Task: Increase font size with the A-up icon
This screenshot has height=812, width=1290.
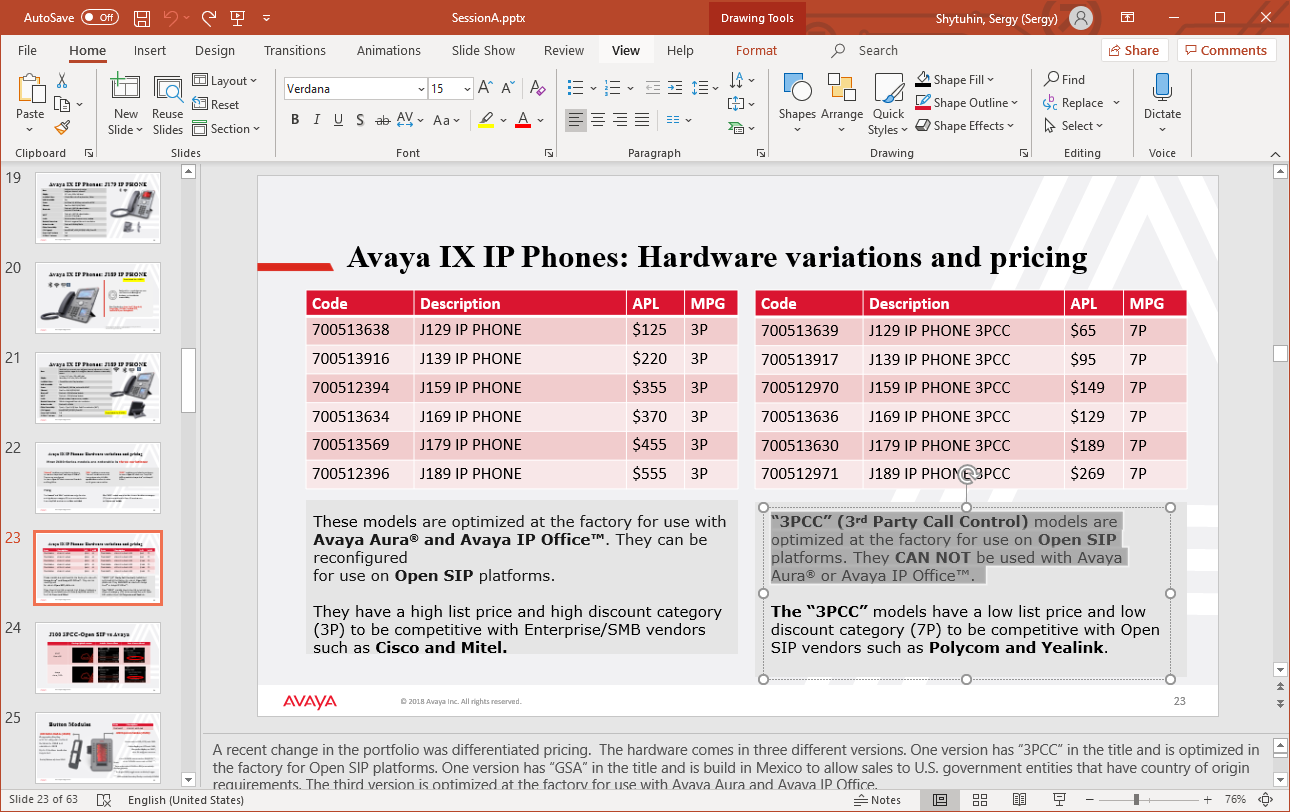Action: 487,89
